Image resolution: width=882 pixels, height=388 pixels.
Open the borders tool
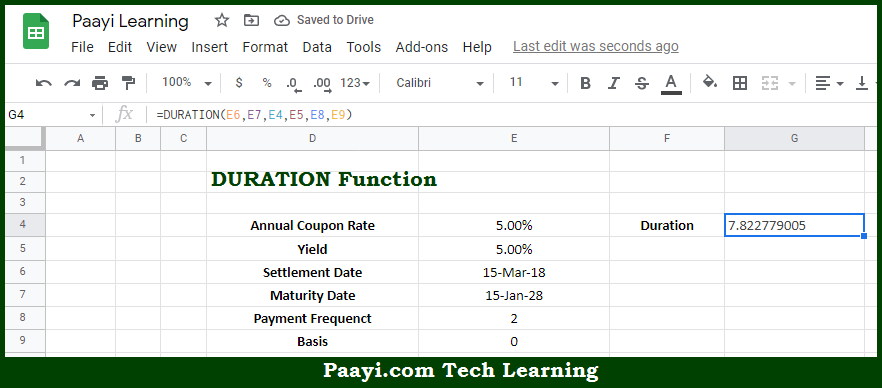(x=740, y=84)
